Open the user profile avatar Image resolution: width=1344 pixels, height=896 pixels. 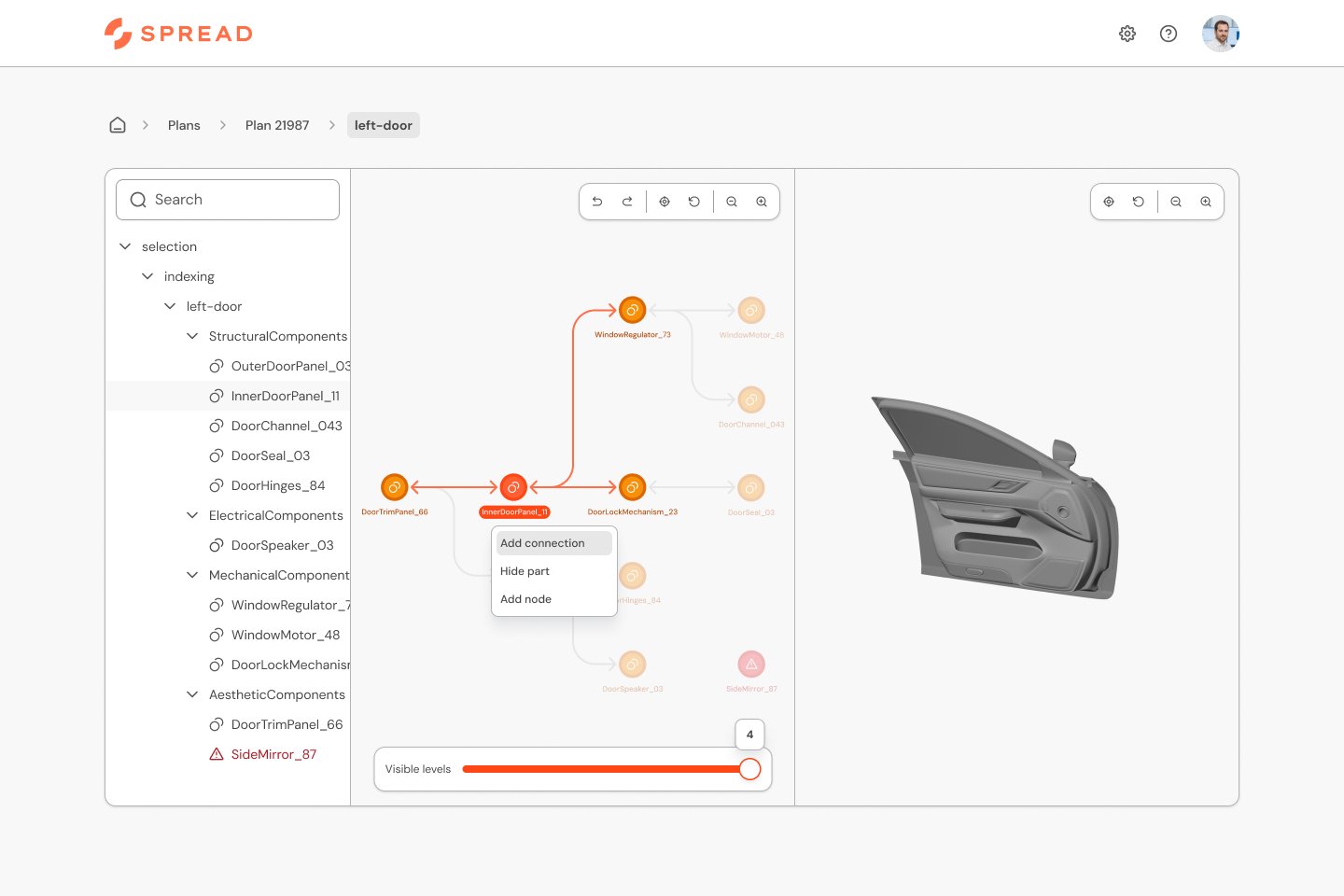point(1221,34)
